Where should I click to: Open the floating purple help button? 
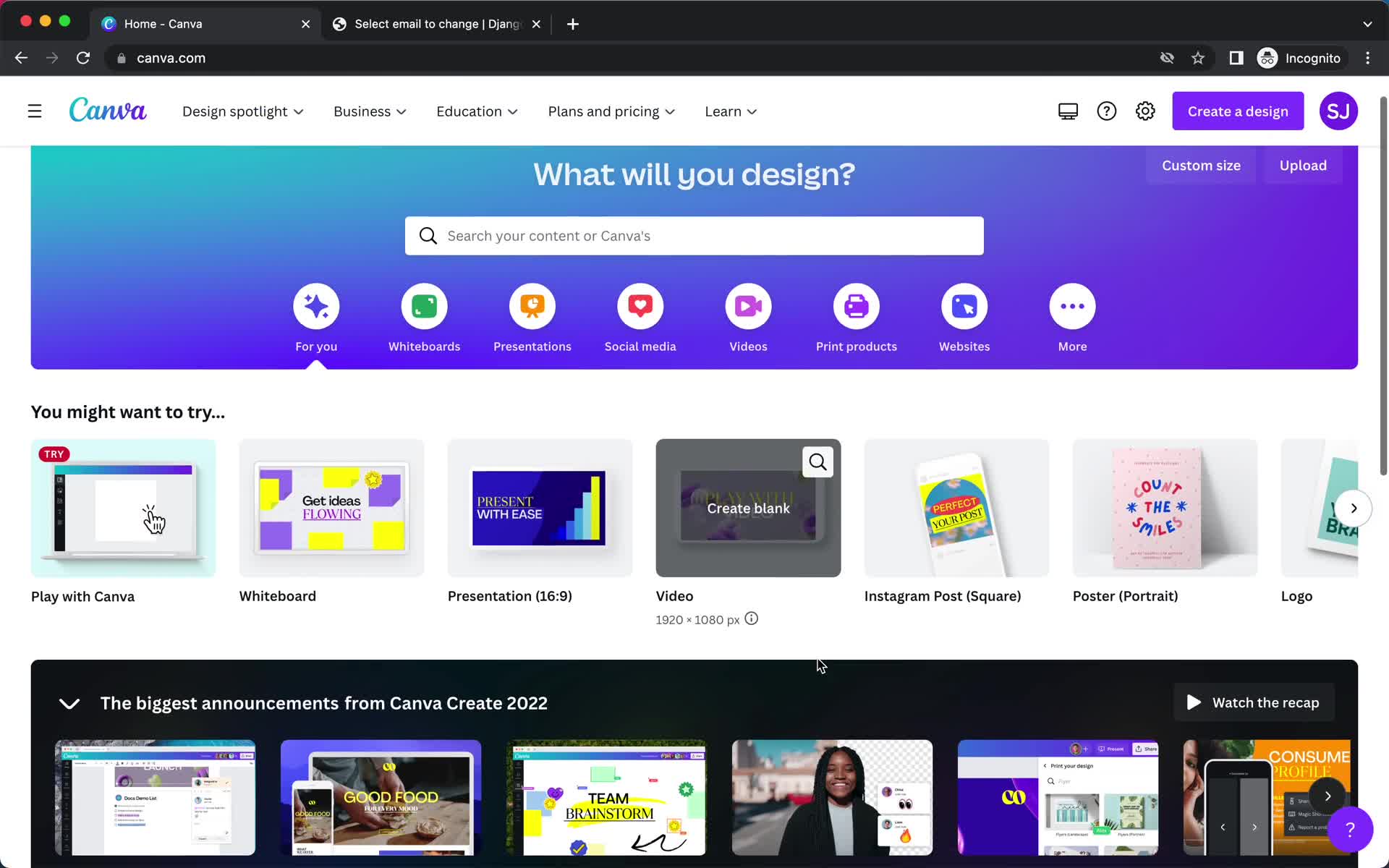pos(1350,829)
